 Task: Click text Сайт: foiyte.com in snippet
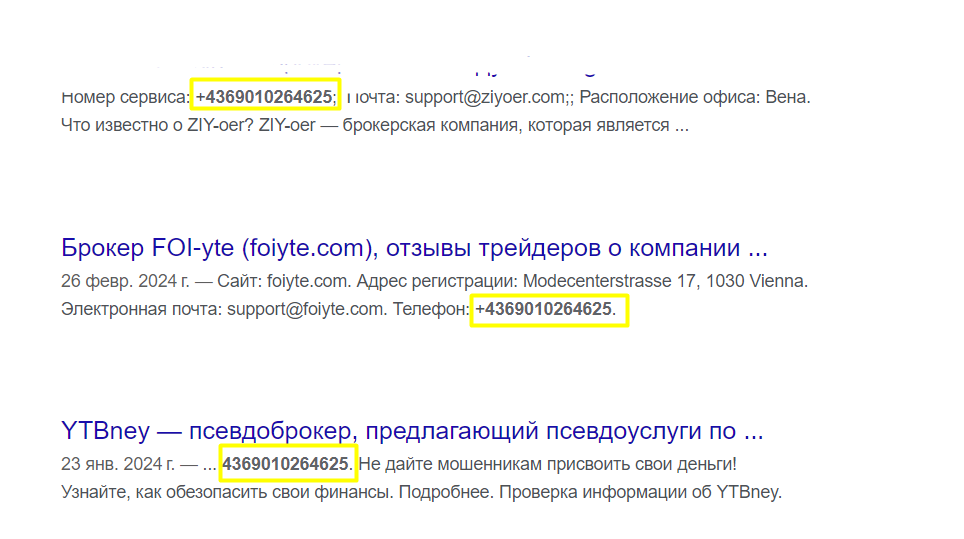pos(284,281)
